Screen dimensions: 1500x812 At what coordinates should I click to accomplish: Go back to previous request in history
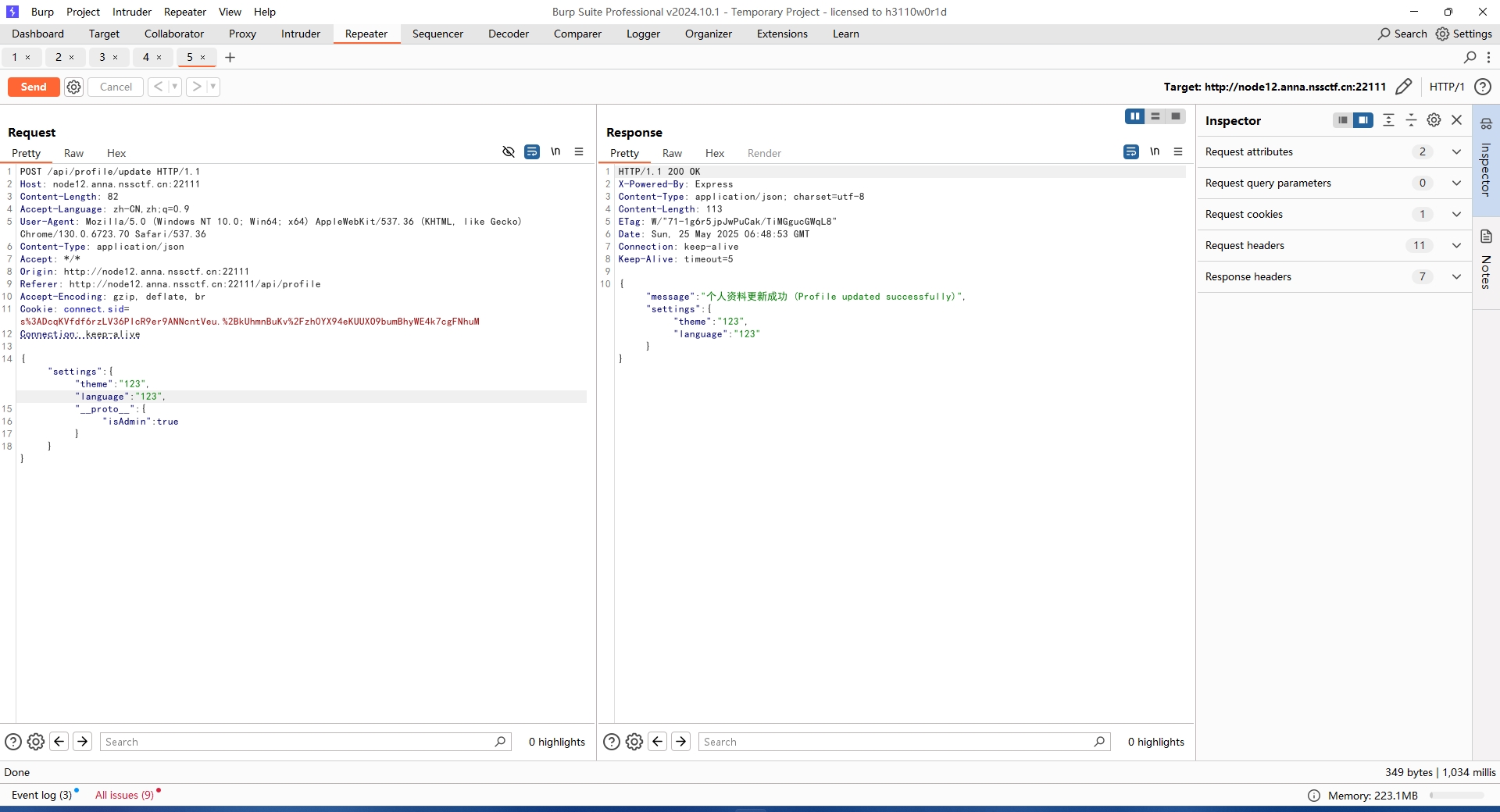coord(159,87)
